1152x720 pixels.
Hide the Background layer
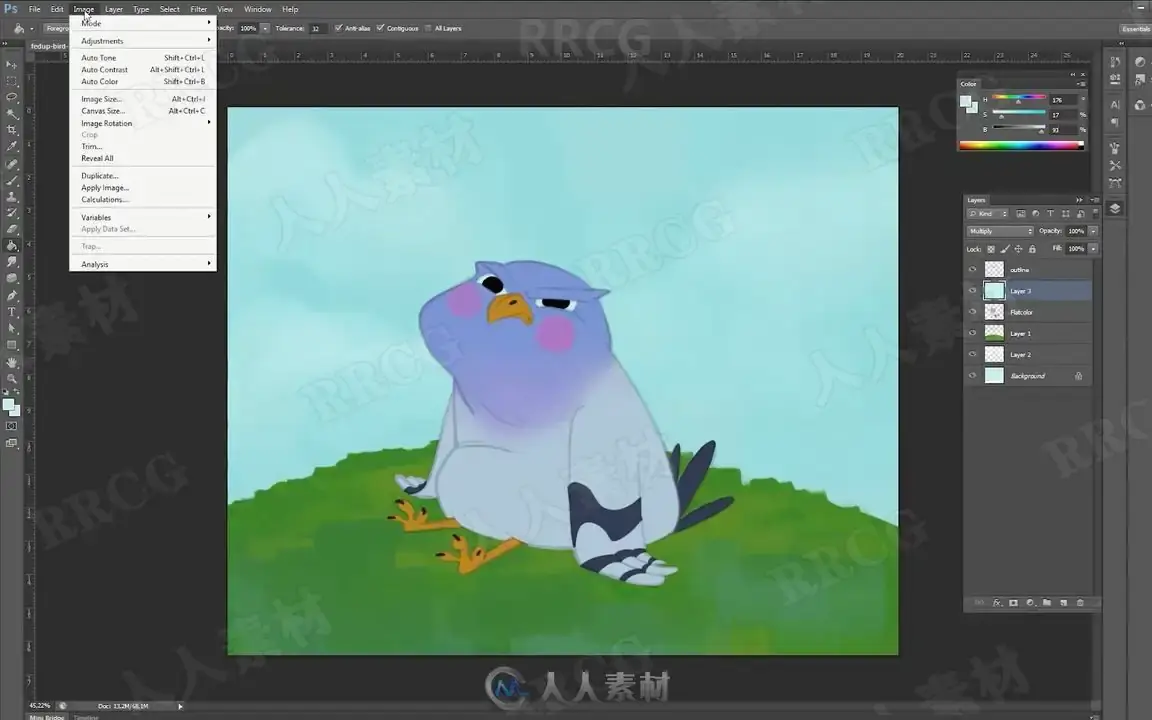[973, 376]
